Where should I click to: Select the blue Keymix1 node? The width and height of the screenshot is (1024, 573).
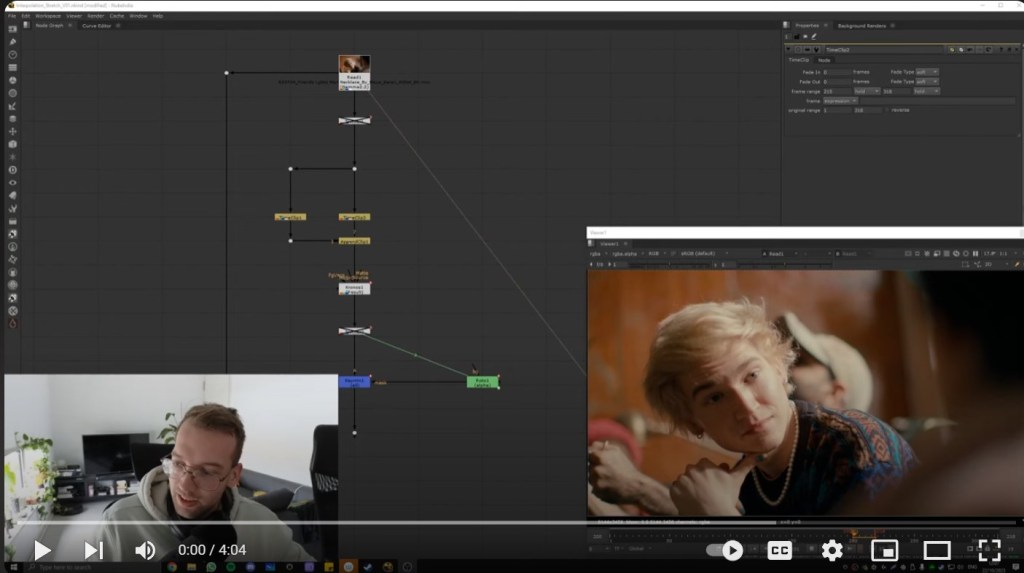pyautogui.click(x=355, y=382)
